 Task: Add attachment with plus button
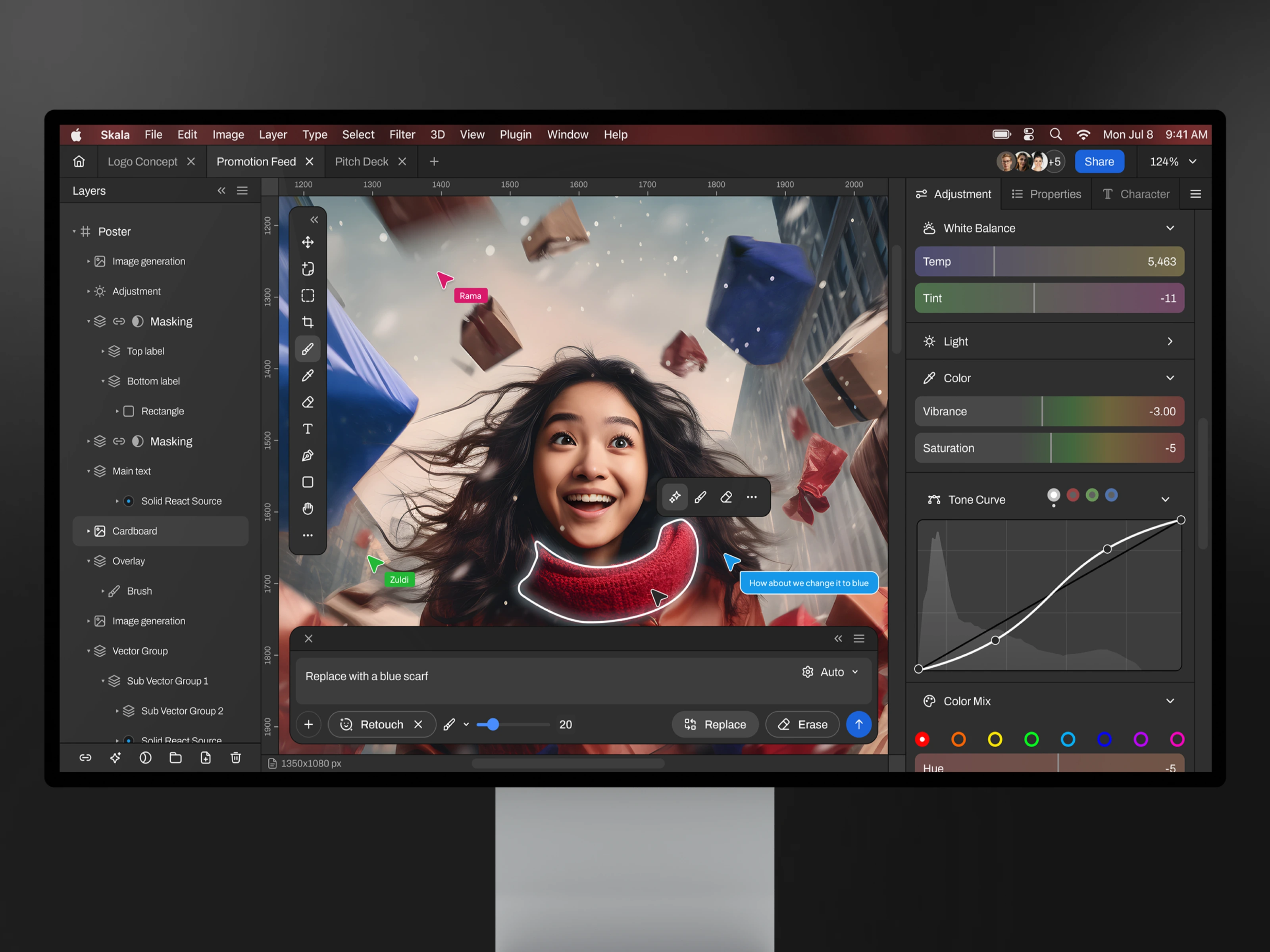(x=308, y=724)
